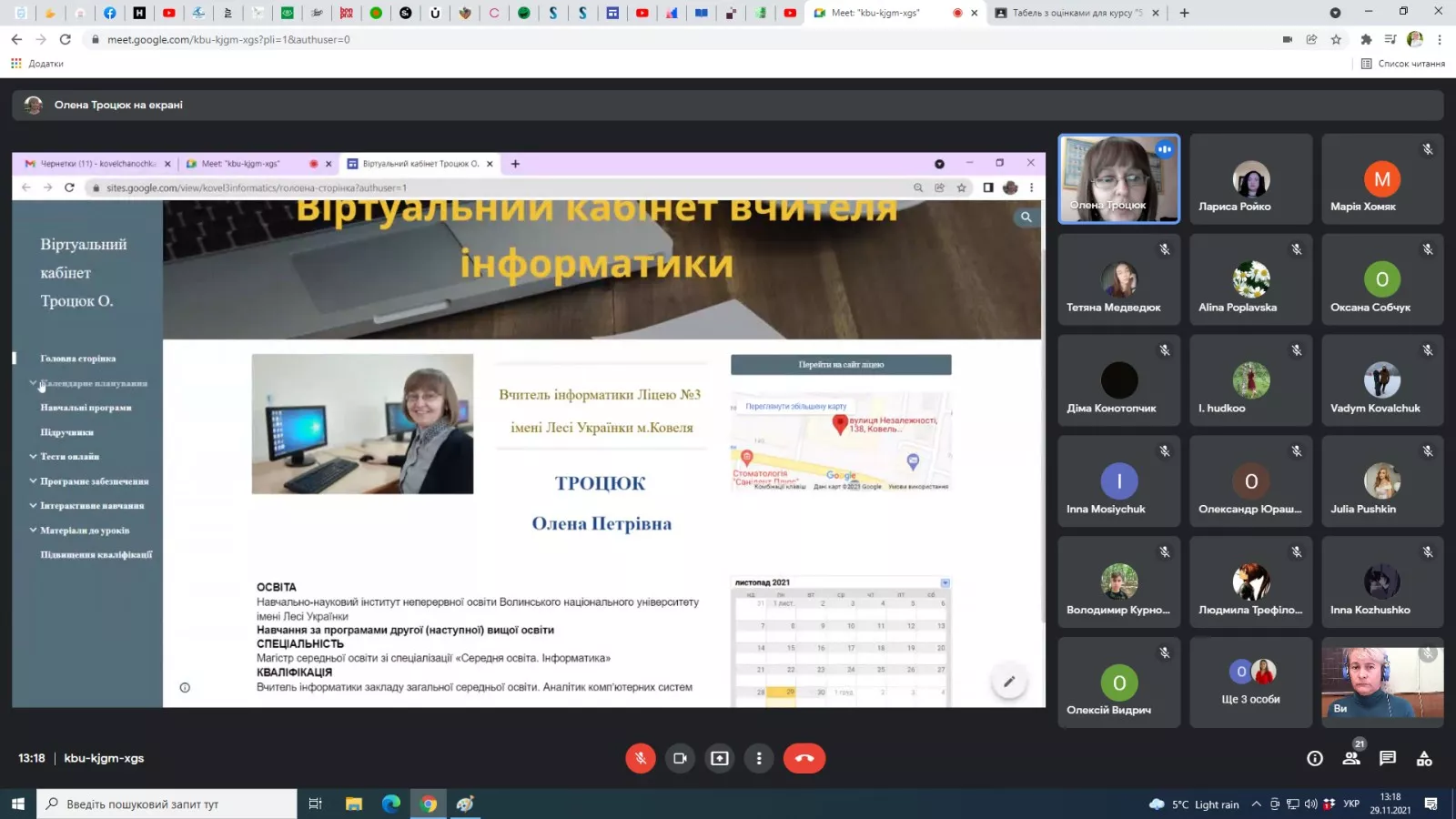Bookmark this page with the star icon
This screenshot has height=819, width=1456.
[1336, 39]
